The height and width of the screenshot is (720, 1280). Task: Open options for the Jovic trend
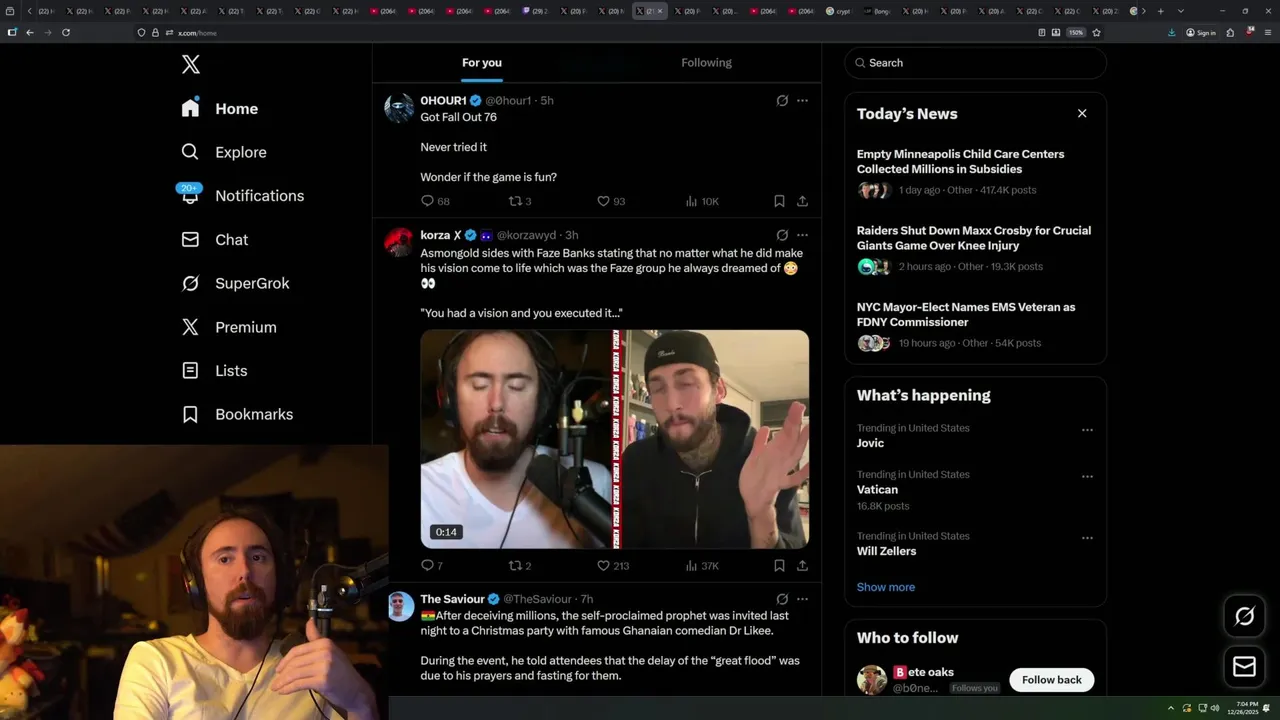click(x=1087, y=430)
